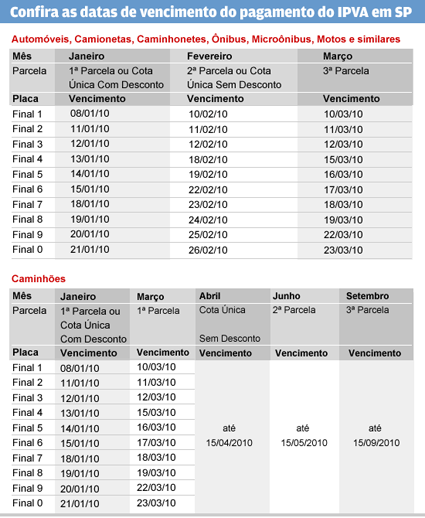Click the date 15/04/2010
The image size is (425, 518).
(229, 443)
